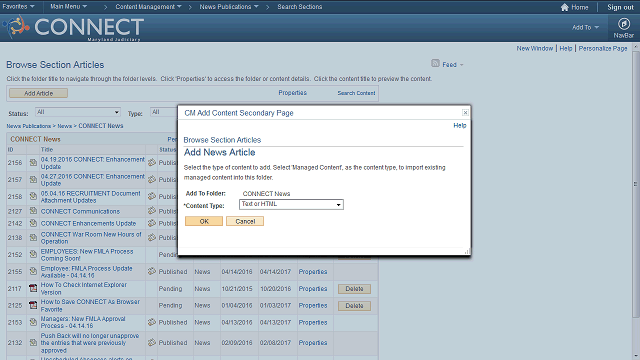Click publish icon next to RECRUITMENT Document row

[x=152, y=196]
